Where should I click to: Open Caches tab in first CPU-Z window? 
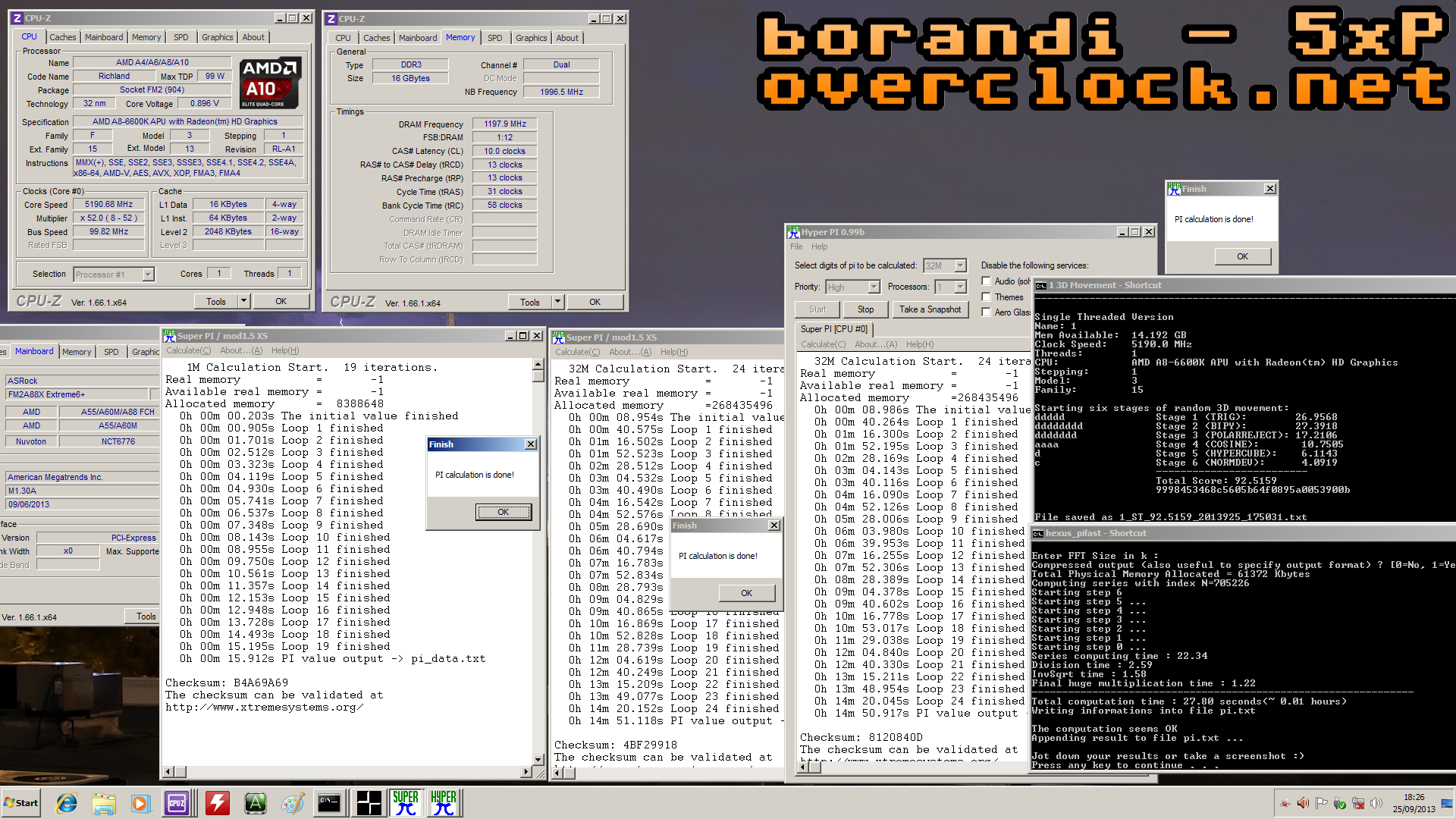click(x=63, y=37)
